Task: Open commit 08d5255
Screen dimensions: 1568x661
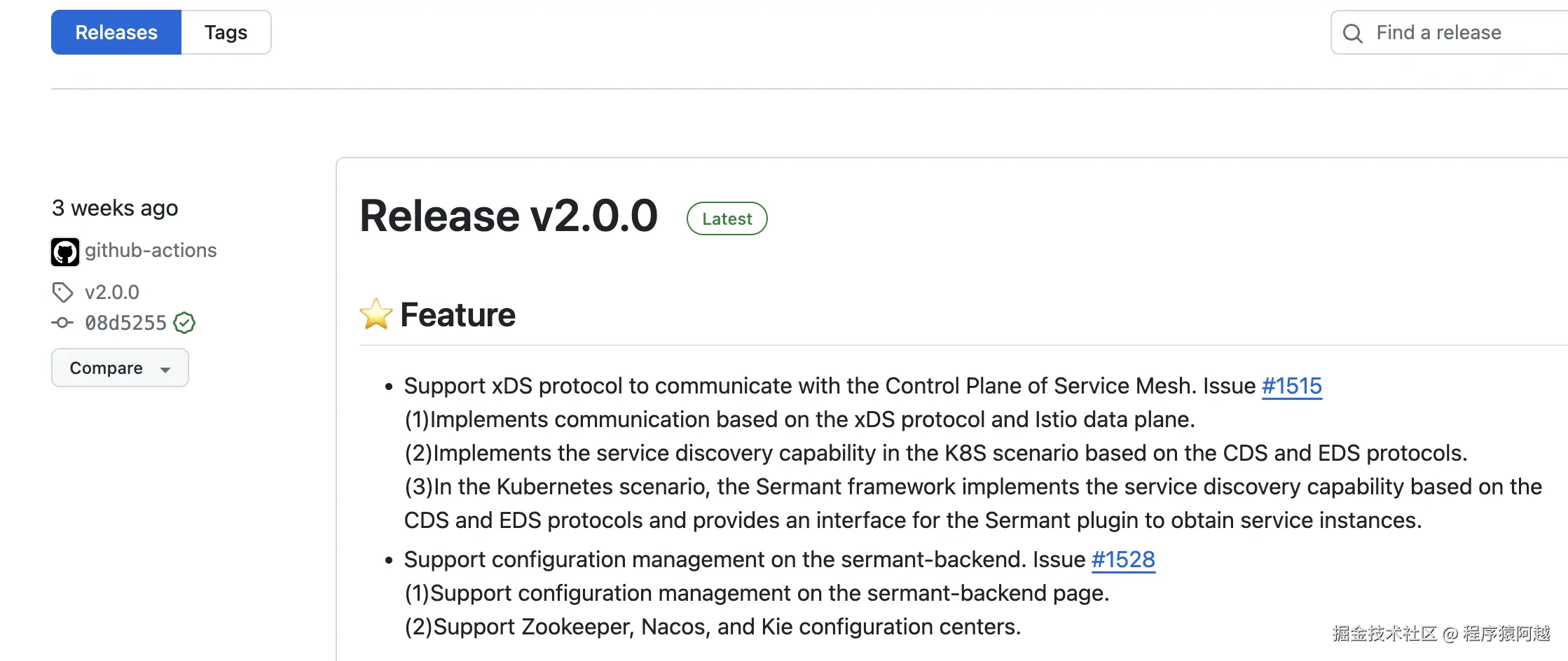Action: click(x=126, y=323)
